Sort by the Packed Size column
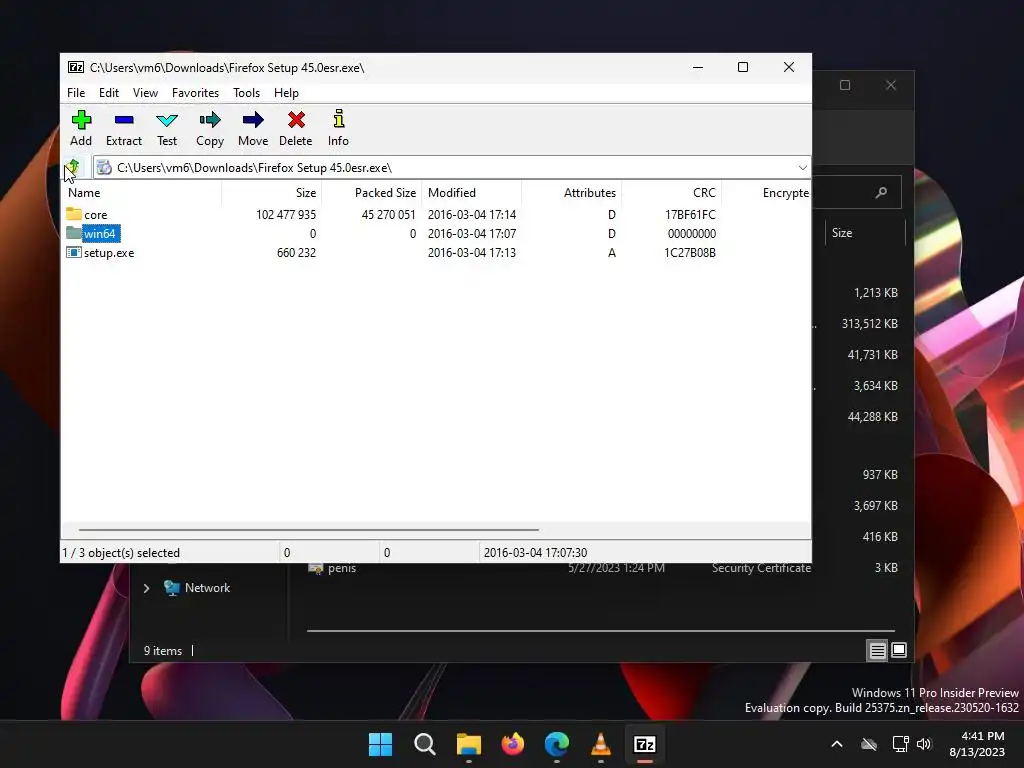Screen dimensions: 1024x768 pyautogui.click(x=372, y=193)
